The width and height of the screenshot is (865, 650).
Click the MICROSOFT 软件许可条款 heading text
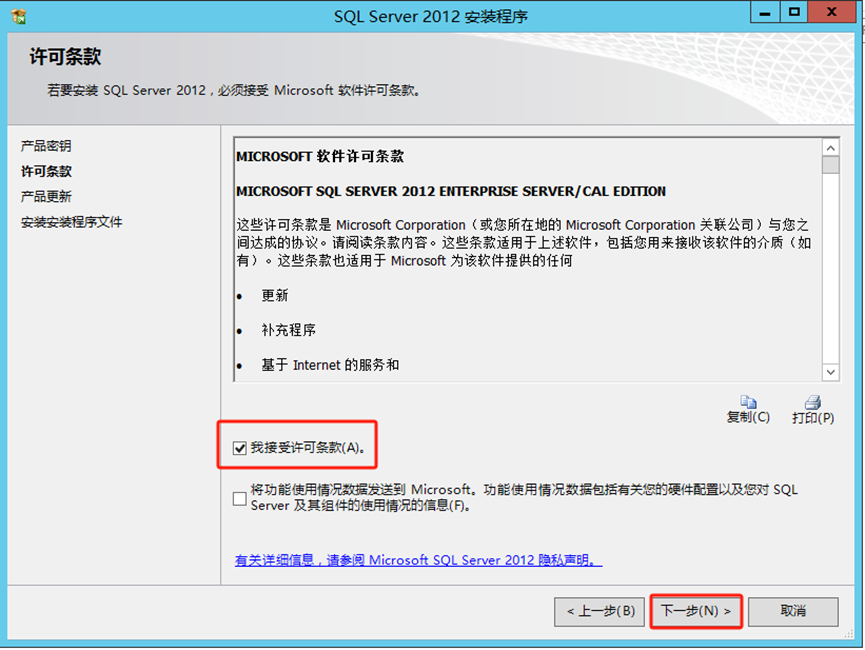tap(320, 157)
